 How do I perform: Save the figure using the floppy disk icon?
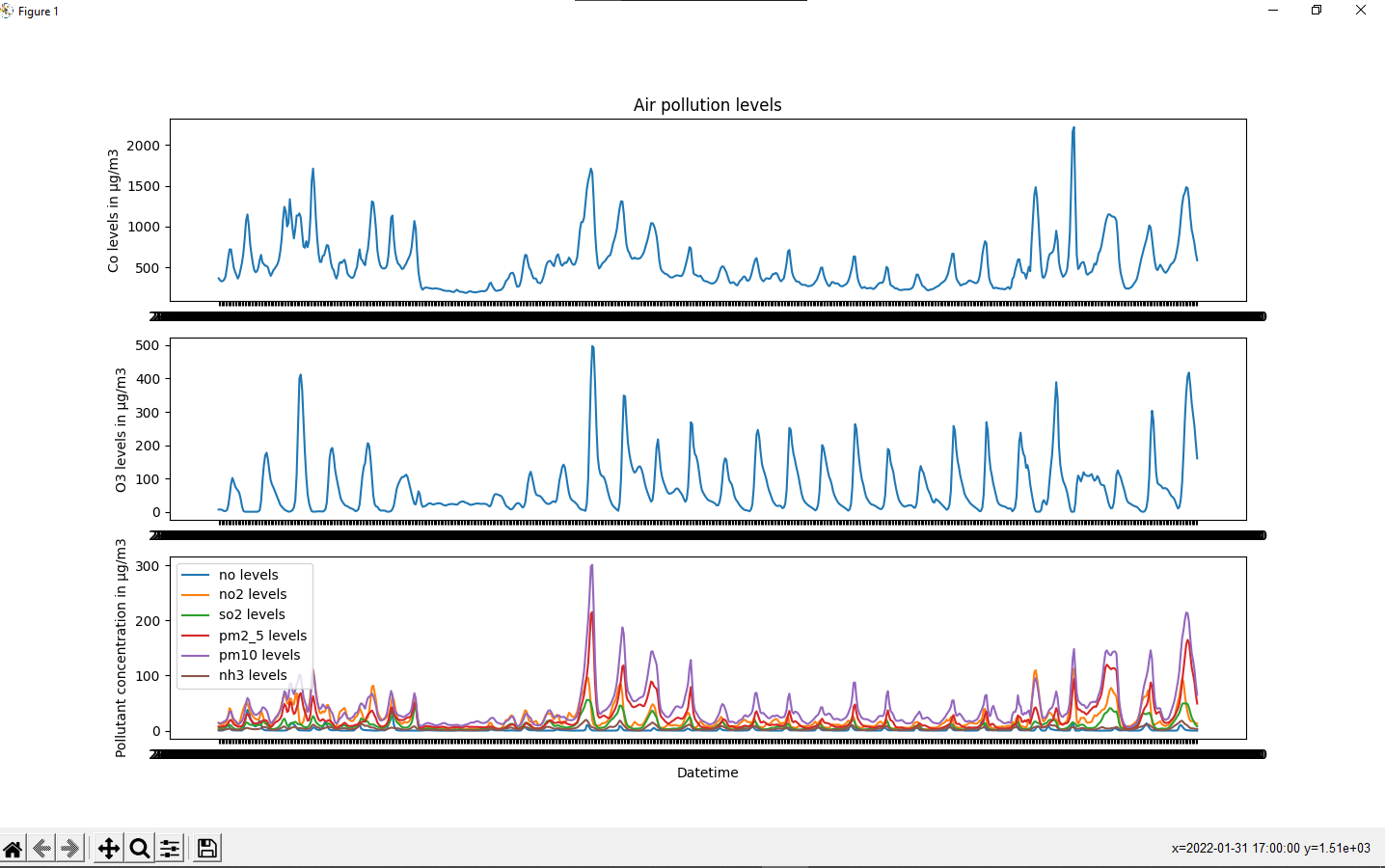pos(205,848)
